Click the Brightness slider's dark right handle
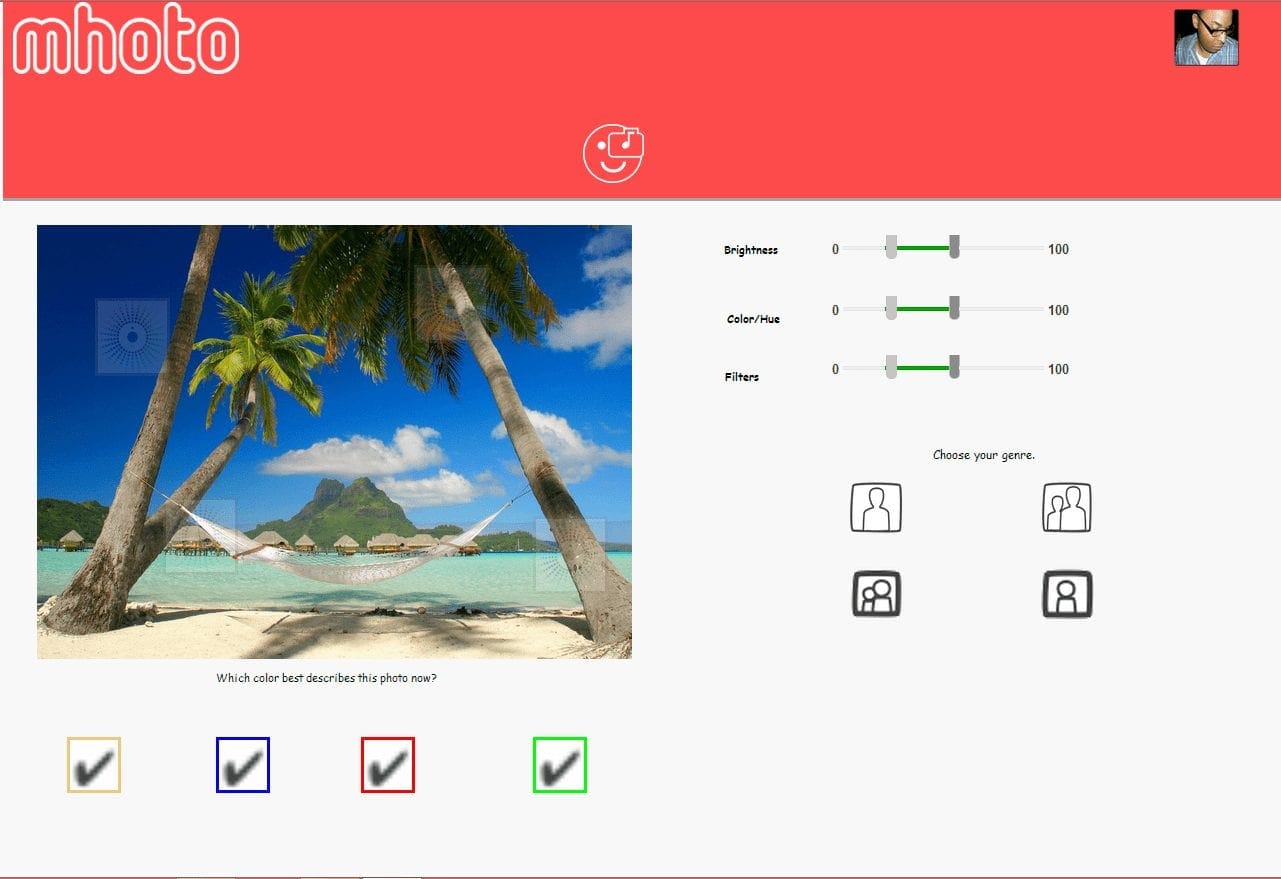This screenshot has width=1281, height=879. (954, 247)
